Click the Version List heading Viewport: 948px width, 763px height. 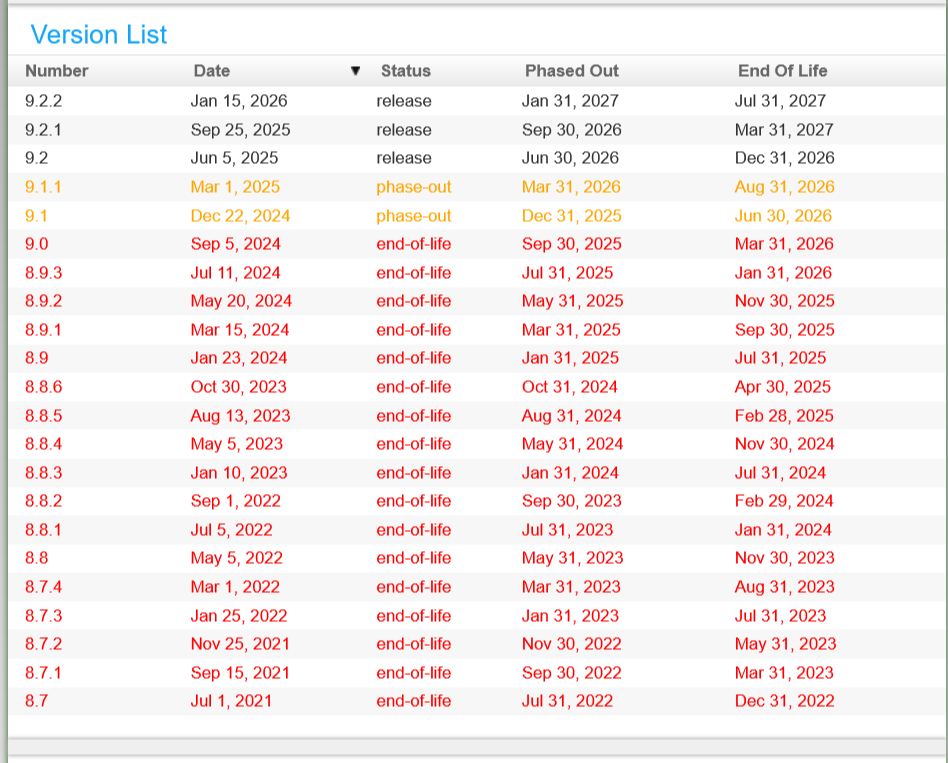(x=99, y=35)
